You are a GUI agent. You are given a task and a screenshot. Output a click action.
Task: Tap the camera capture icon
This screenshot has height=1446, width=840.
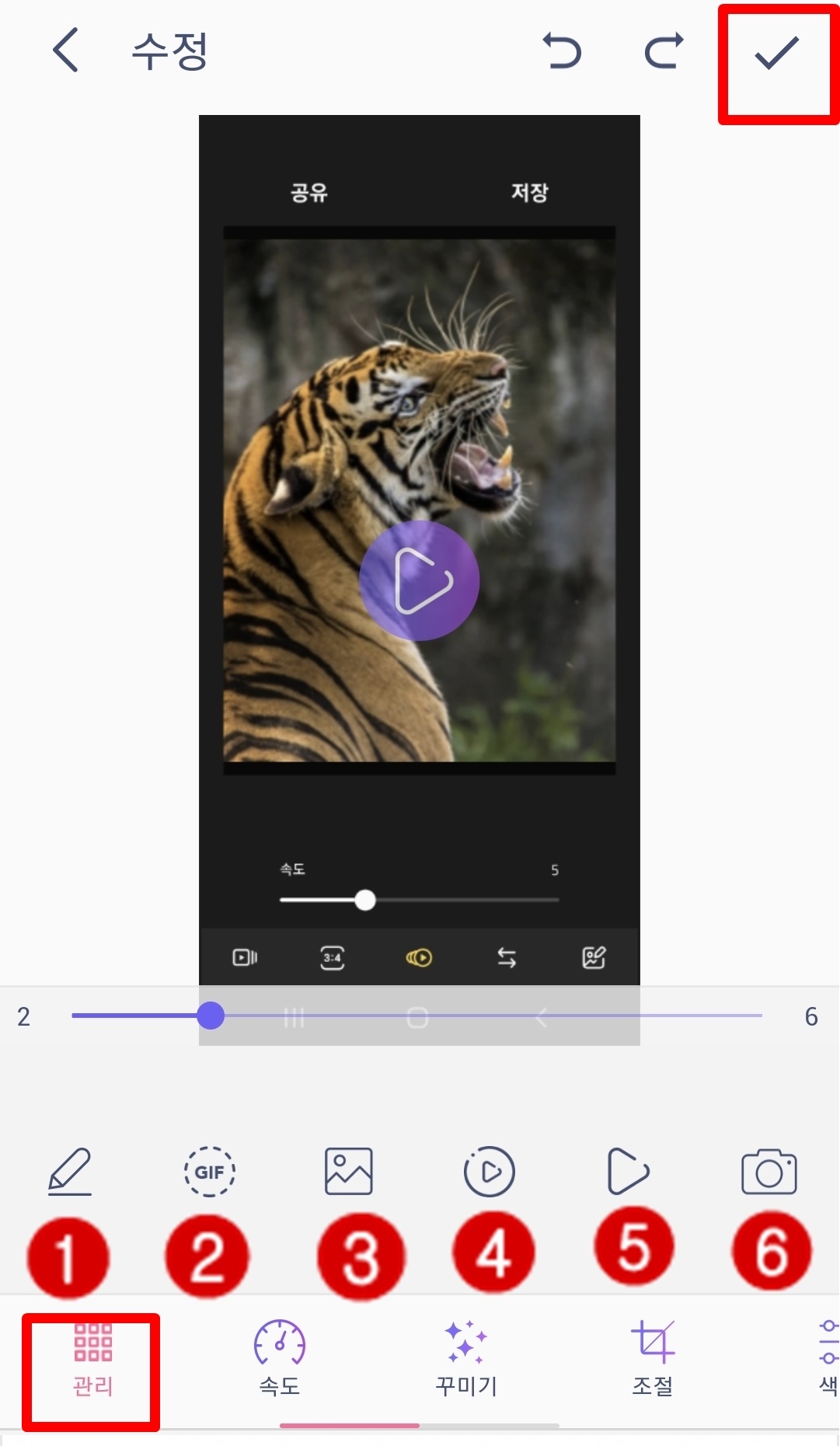[769, 1172]
